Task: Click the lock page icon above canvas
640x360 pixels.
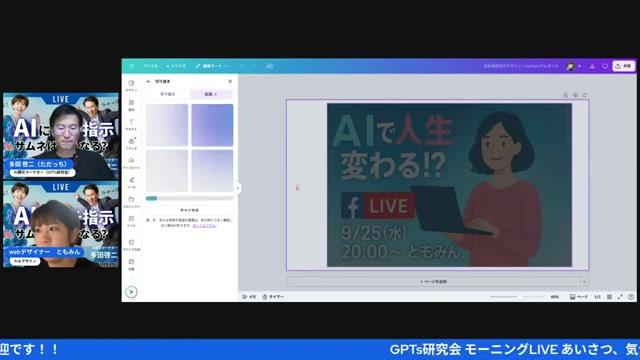Action: tap(565, 95)
